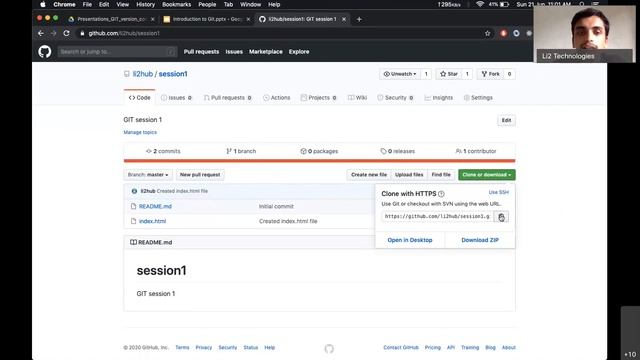Click Marketplace in GitHub header
Image resolution: width=640 pixels, height=360 pixels.
(266, 52)
